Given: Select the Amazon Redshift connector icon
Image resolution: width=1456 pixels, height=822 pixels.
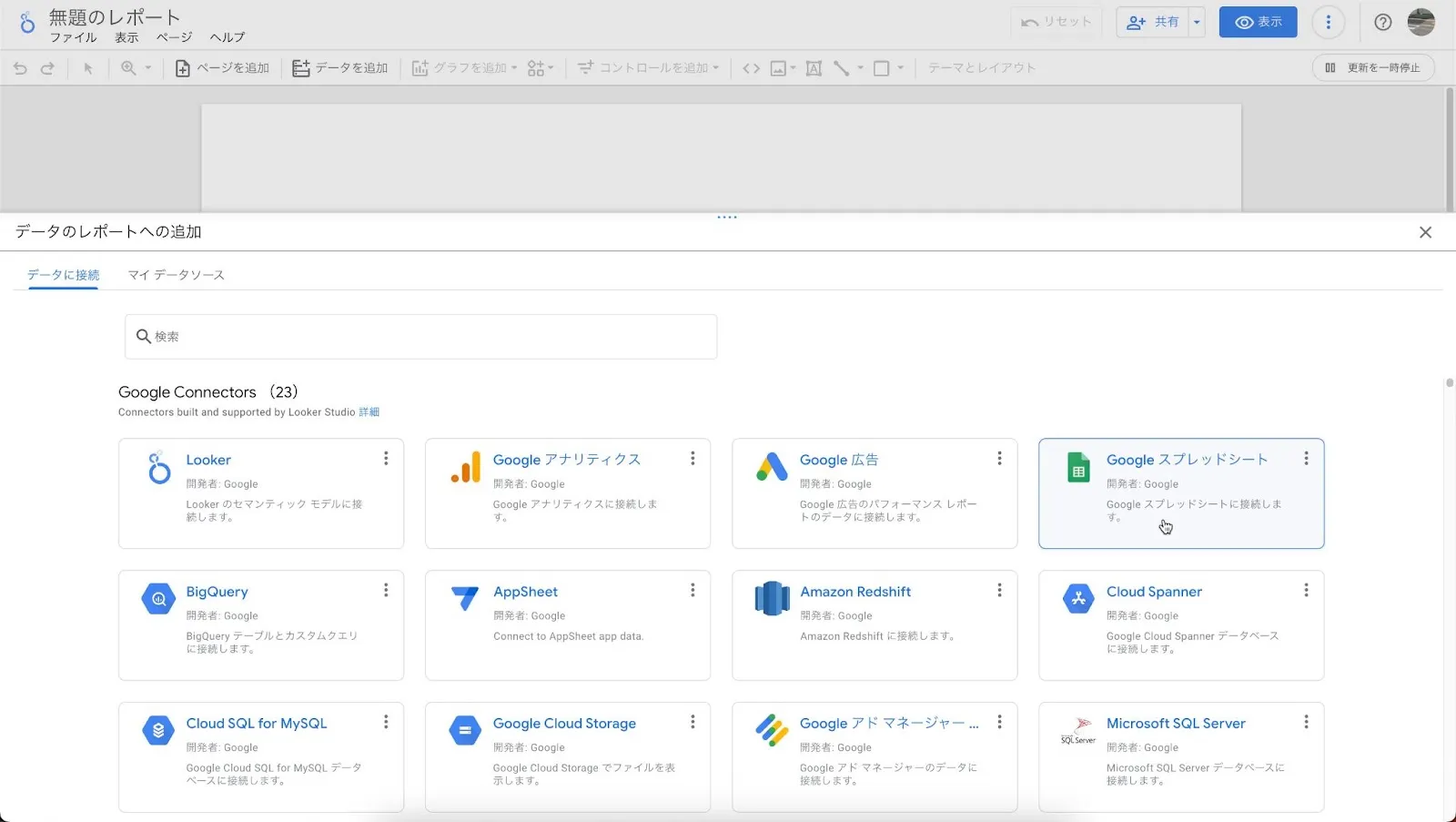Looking at the screenshot, I should pos(772,599).
